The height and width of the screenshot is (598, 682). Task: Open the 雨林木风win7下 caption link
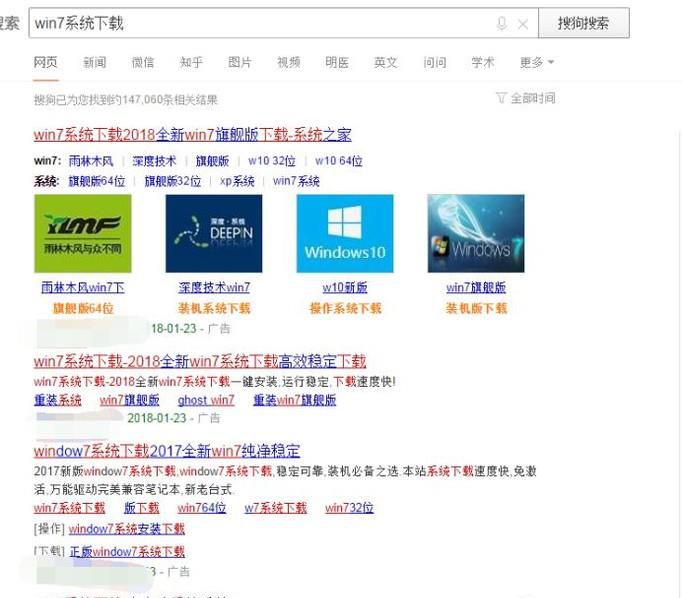[x=83, y=287]
